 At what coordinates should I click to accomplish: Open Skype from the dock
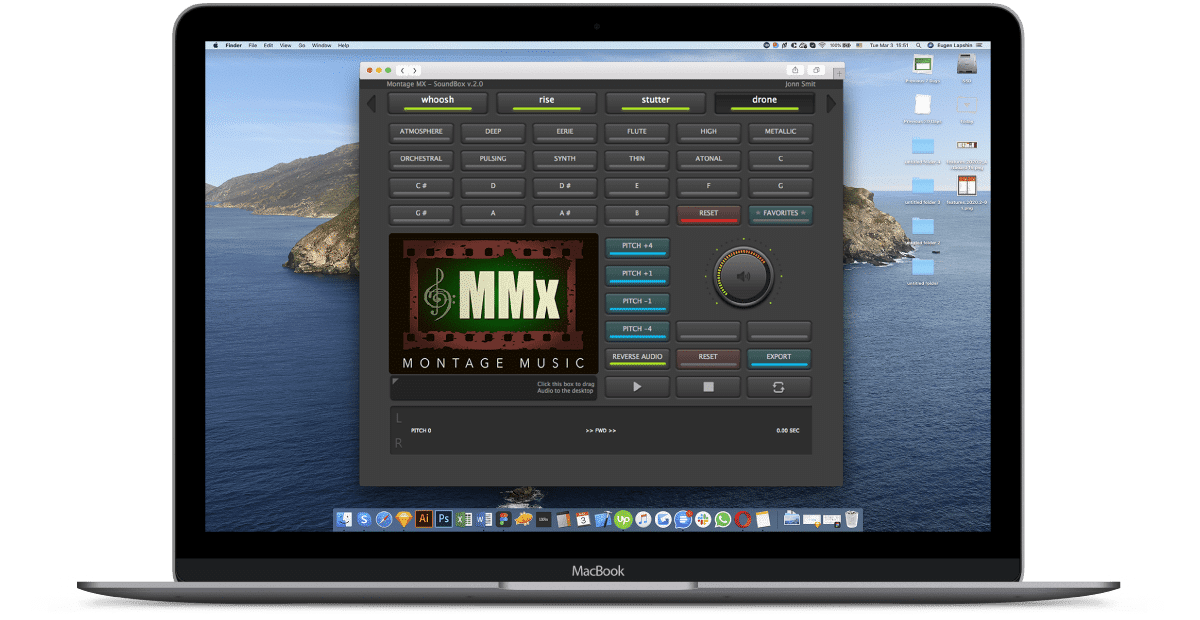coord(364,519)
